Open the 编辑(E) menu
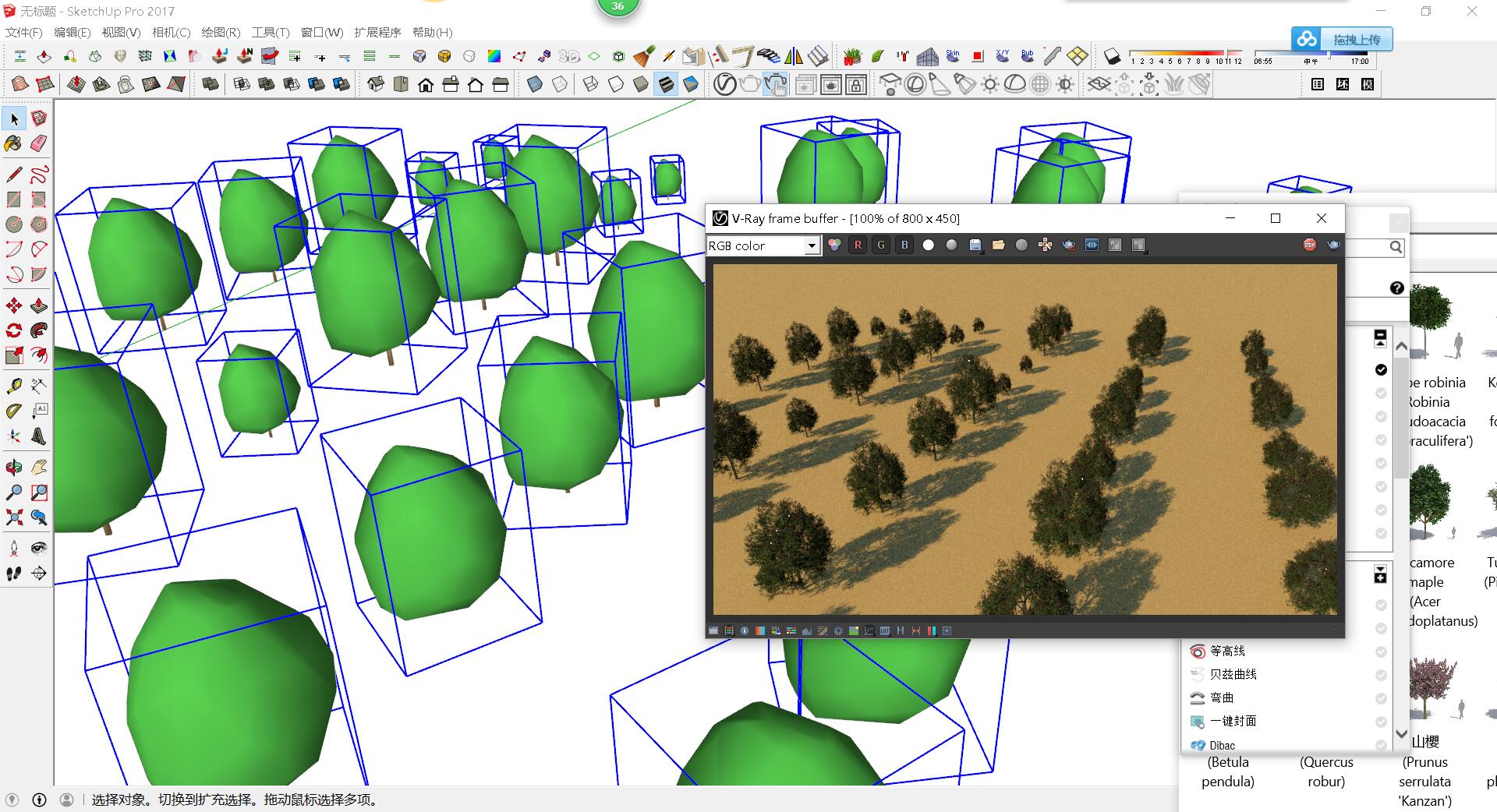 click(72, 32)
